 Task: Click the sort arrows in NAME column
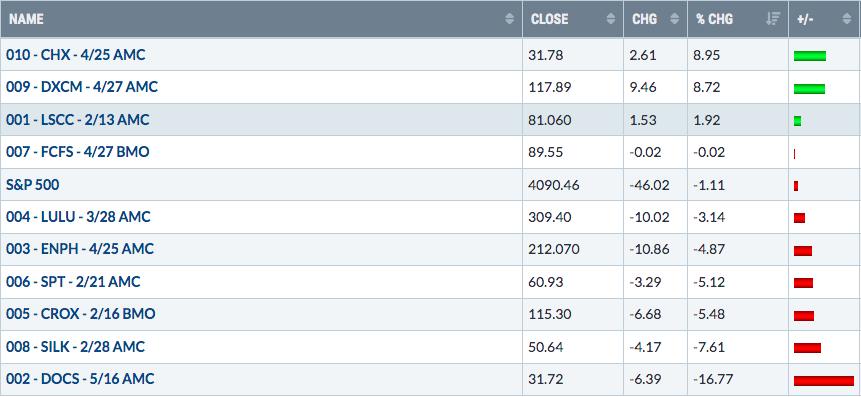pos(510,19)
